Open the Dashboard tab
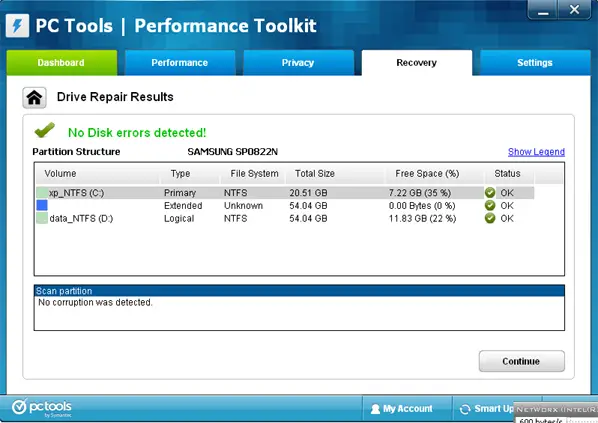Viewport: 598px width, 423px height. (x=62, y=63)
